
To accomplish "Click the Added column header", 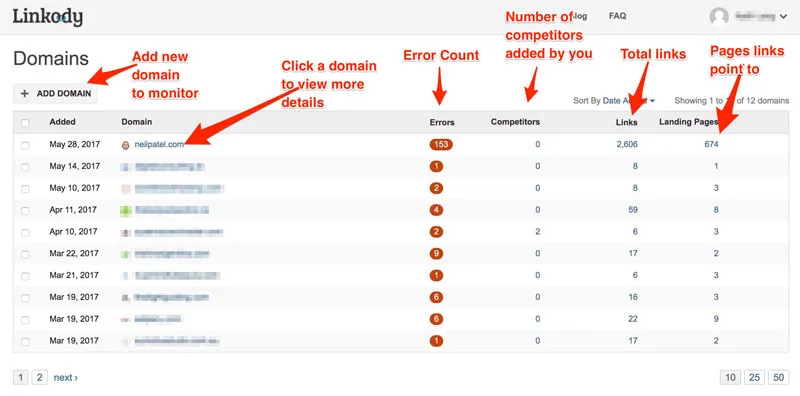I will click(x=62, y=122).
